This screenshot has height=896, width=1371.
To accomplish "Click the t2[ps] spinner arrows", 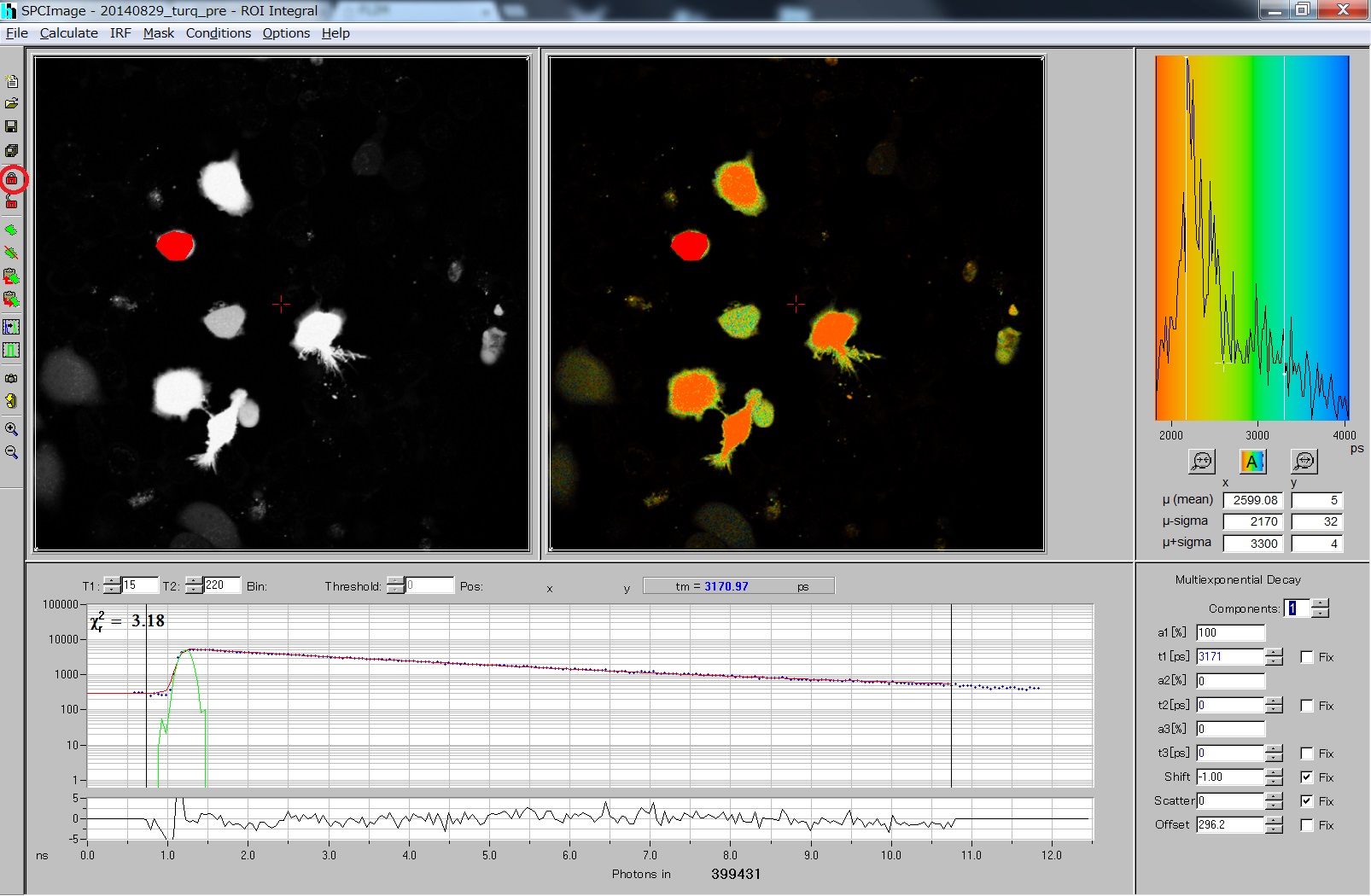I will click(x=1275, y=706).
